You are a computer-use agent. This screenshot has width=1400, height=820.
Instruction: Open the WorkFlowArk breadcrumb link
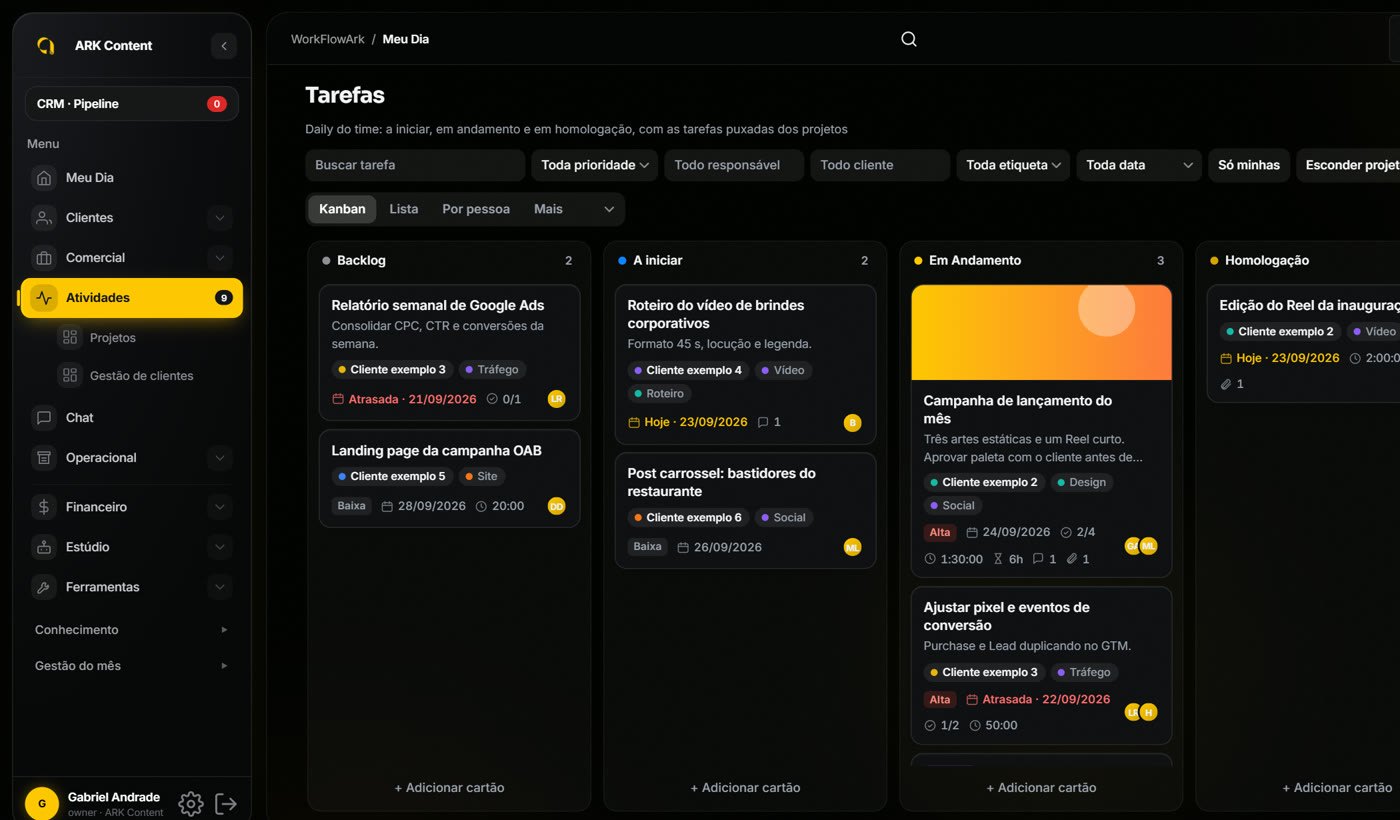328,39
